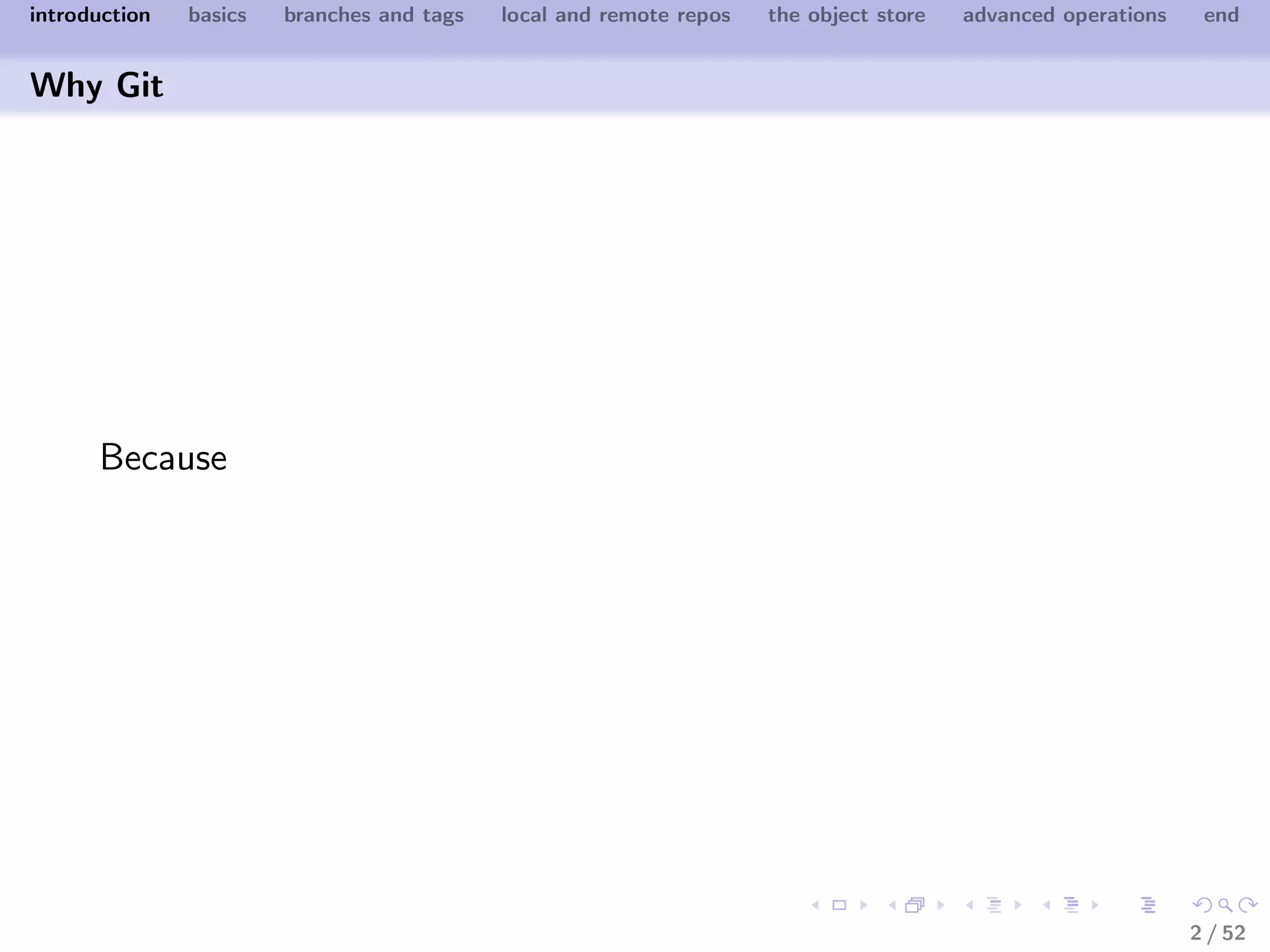This screenshot has height=952, width=1270.
Task: Click the go back curved arrow
Action: (1202, 906)
